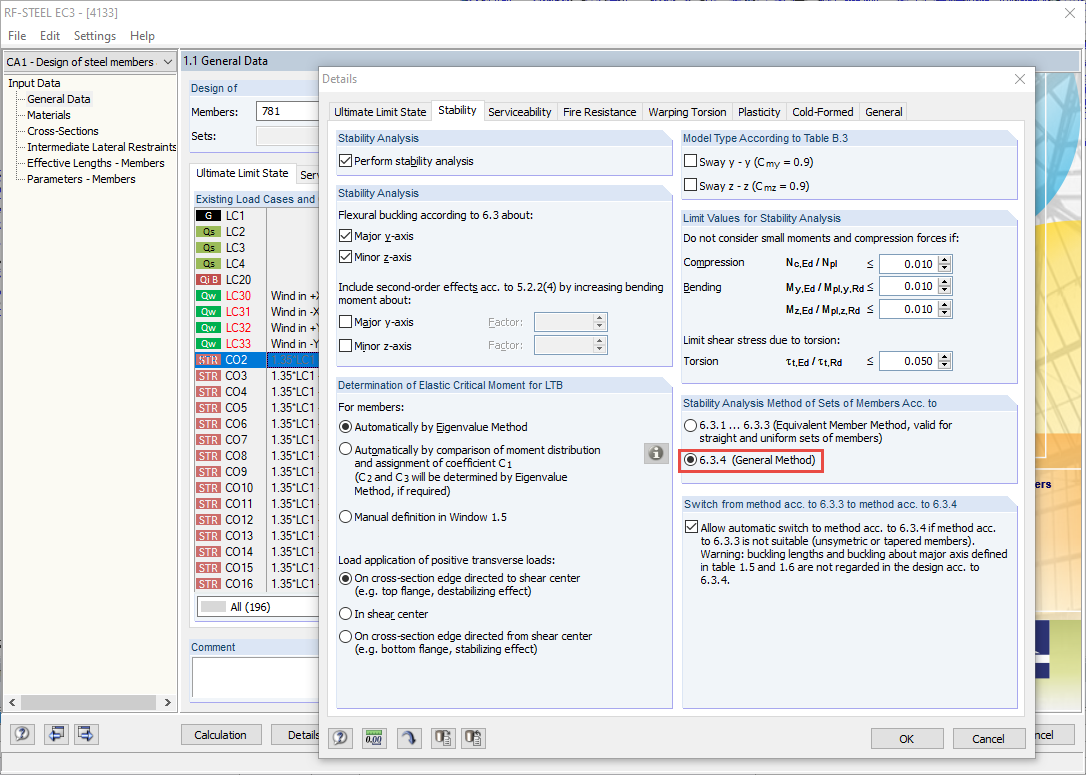Click the Qs icon of LC2

coord(208,232)
